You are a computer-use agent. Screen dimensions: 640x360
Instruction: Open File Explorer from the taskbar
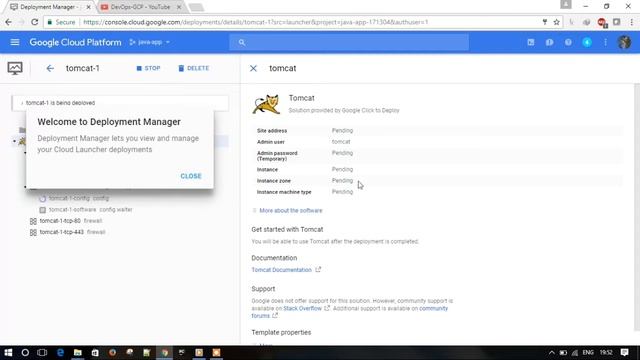click(x=78, y=353)
